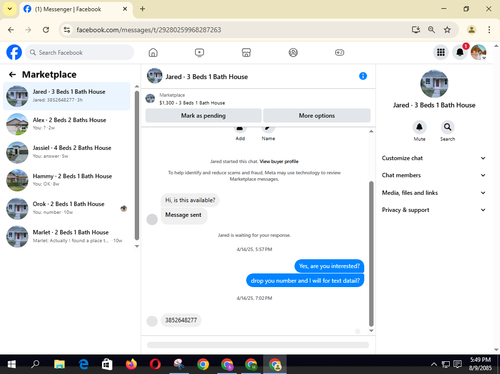Expand Privacy & support section

point(434,210)
